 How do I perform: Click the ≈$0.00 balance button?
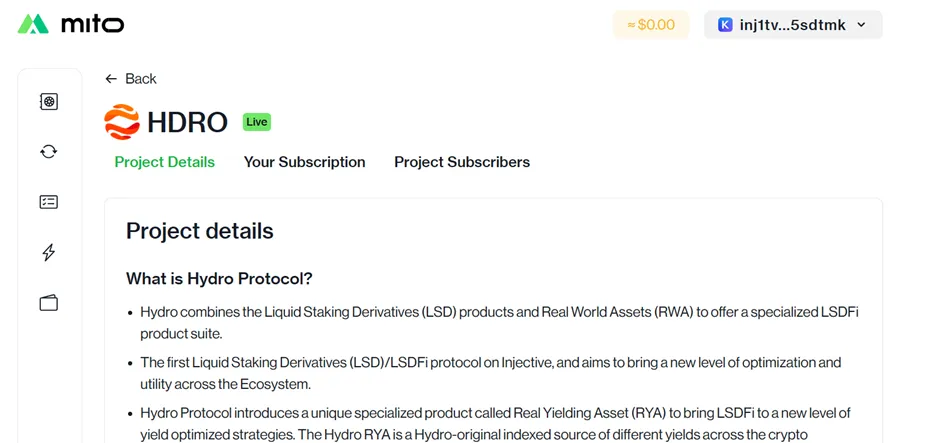click(x=651, y=25)
